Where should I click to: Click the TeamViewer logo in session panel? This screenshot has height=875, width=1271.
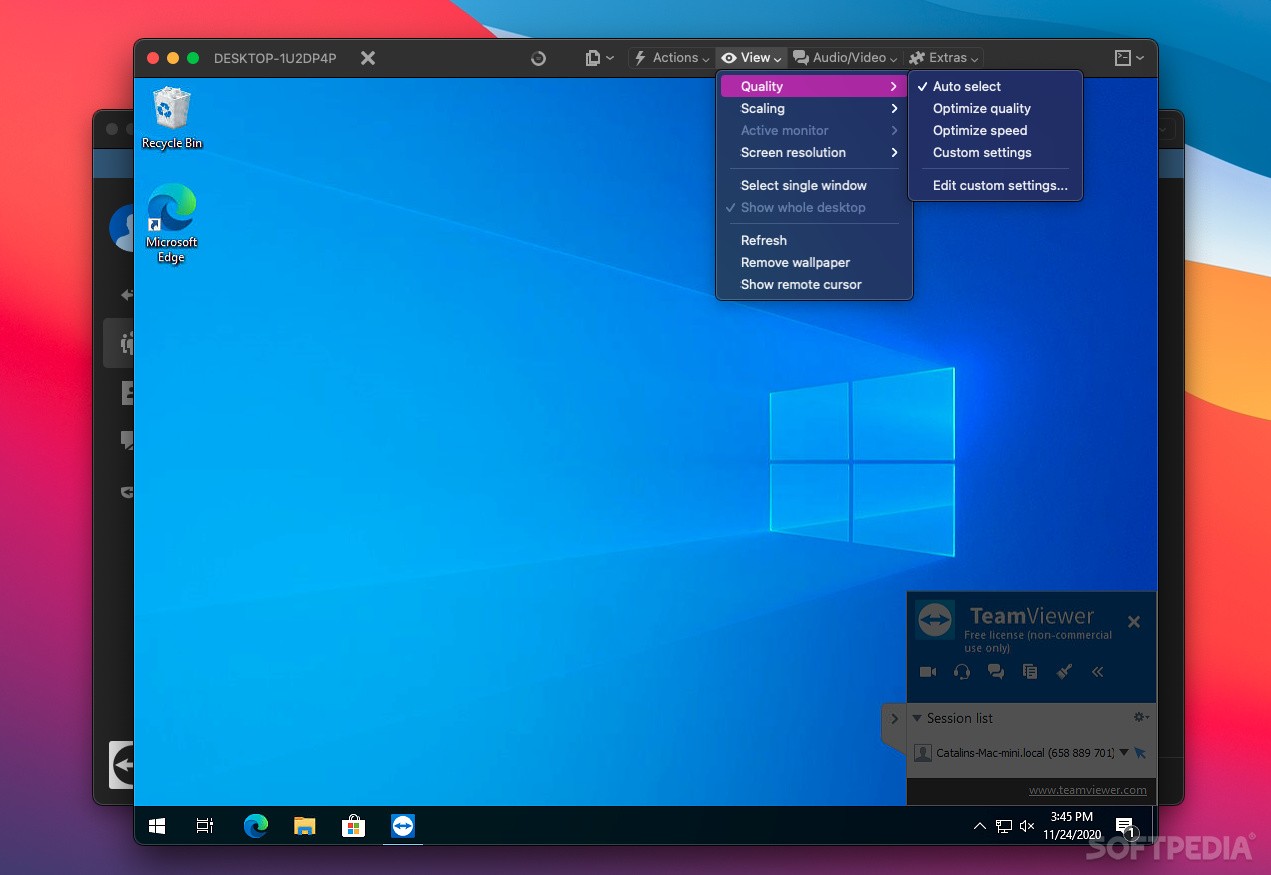[935, 620]
